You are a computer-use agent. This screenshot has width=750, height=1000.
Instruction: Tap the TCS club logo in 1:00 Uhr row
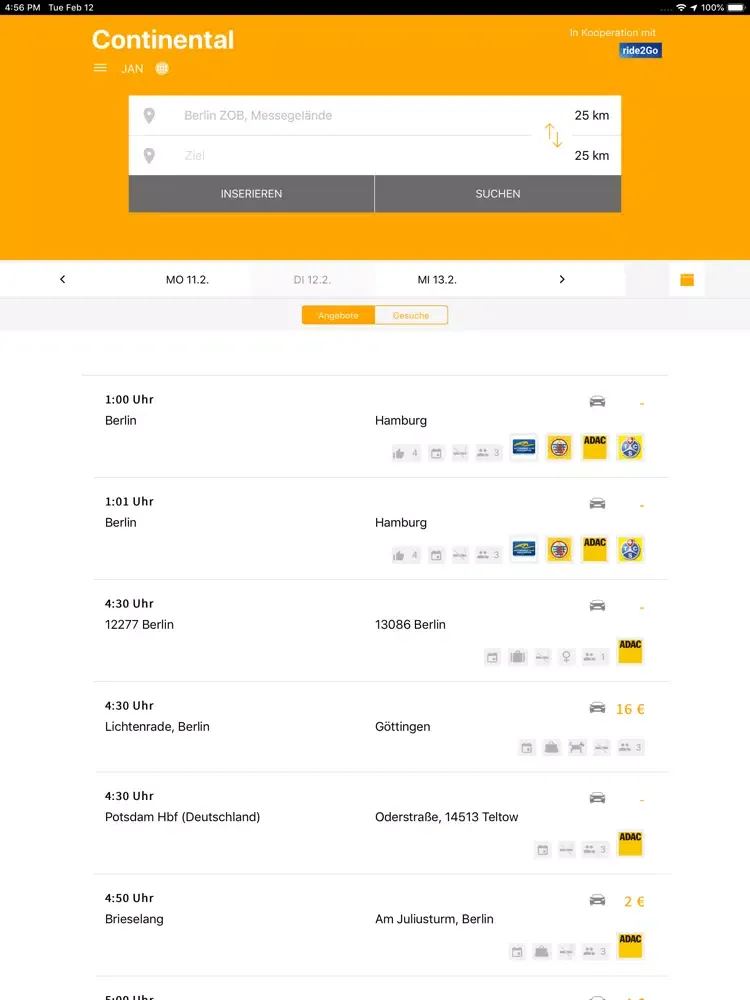click(x=630, y=447)
